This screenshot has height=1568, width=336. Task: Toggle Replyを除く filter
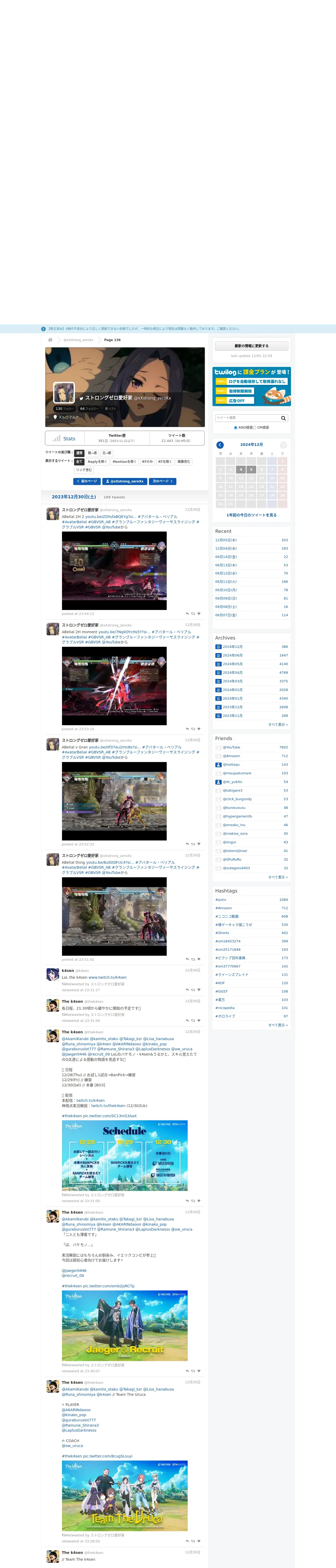97,462
